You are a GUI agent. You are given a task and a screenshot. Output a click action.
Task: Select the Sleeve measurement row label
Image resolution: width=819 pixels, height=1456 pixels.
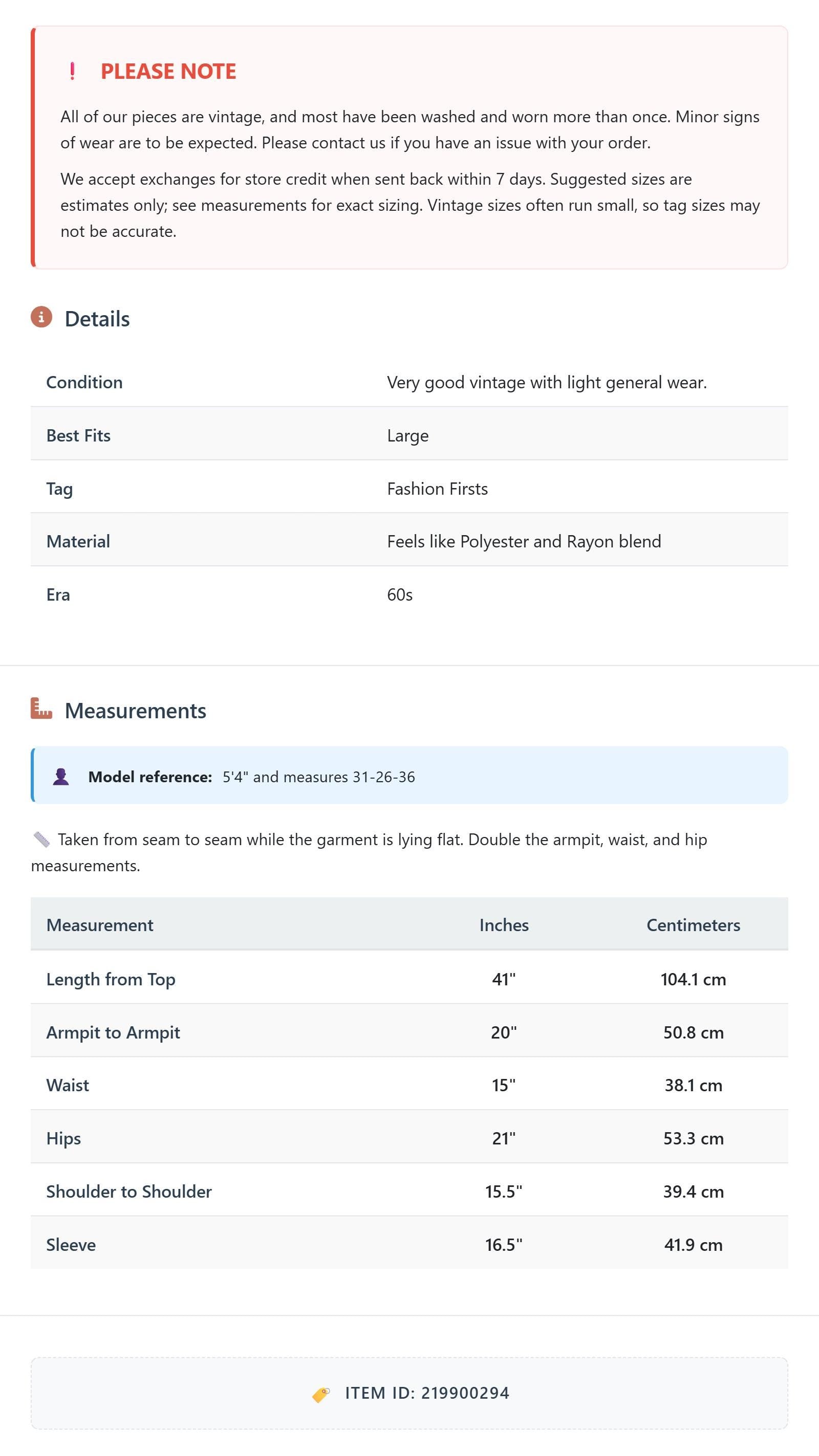click(71, 1245)
